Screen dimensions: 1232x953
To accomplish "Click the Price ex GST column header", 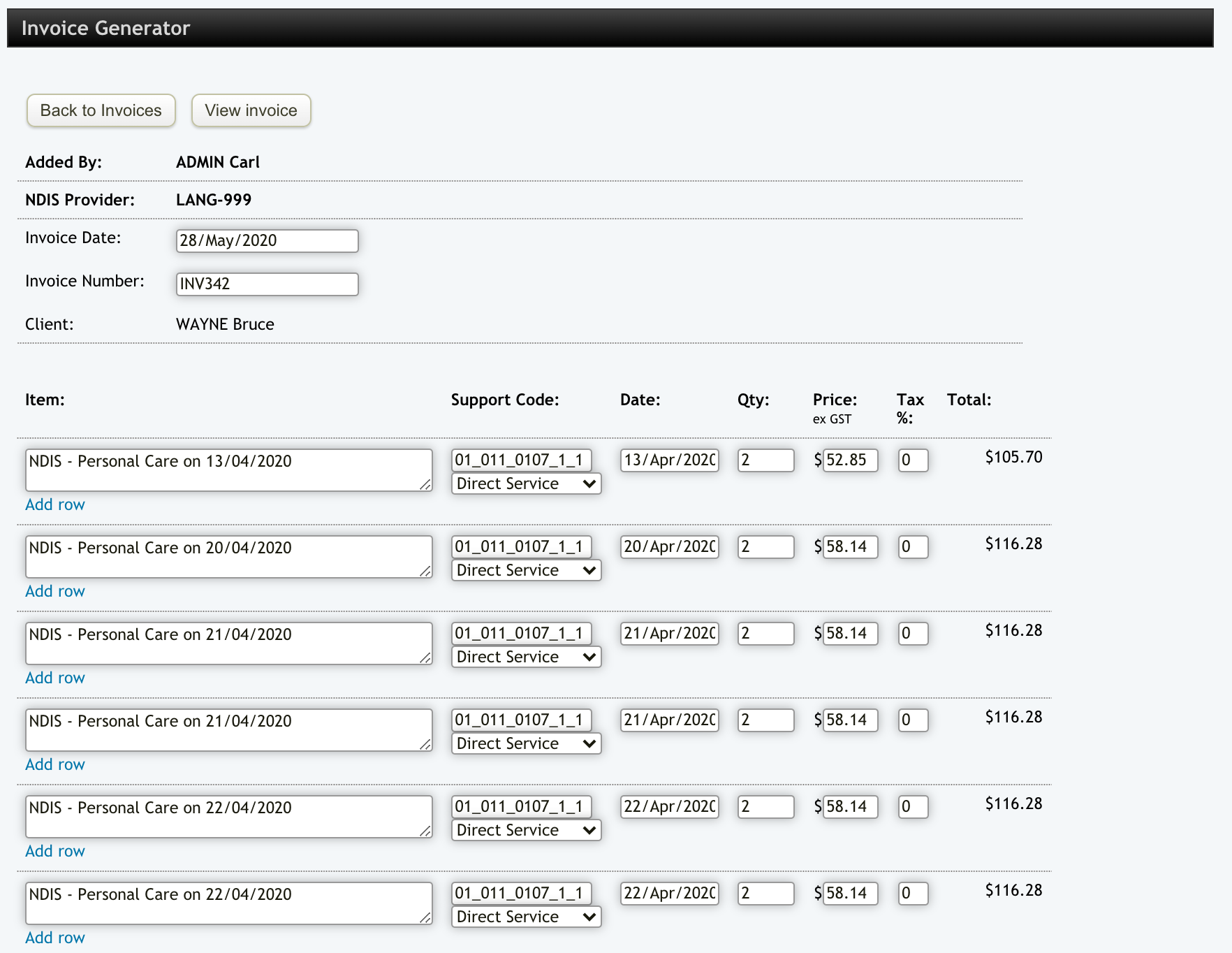I will pyautogui.click(x=835, y=408).
